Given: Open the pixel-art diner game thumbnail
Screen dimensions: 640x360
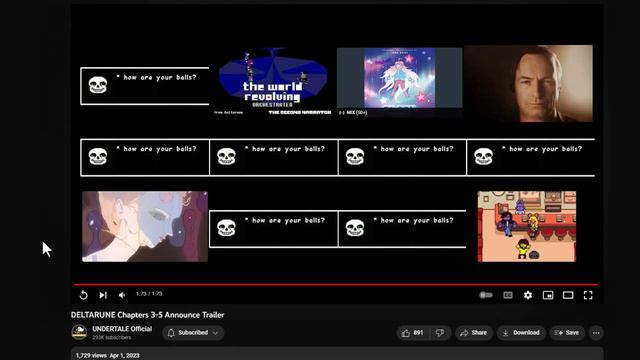Looking at the screenshot, I should coord(527,226).
